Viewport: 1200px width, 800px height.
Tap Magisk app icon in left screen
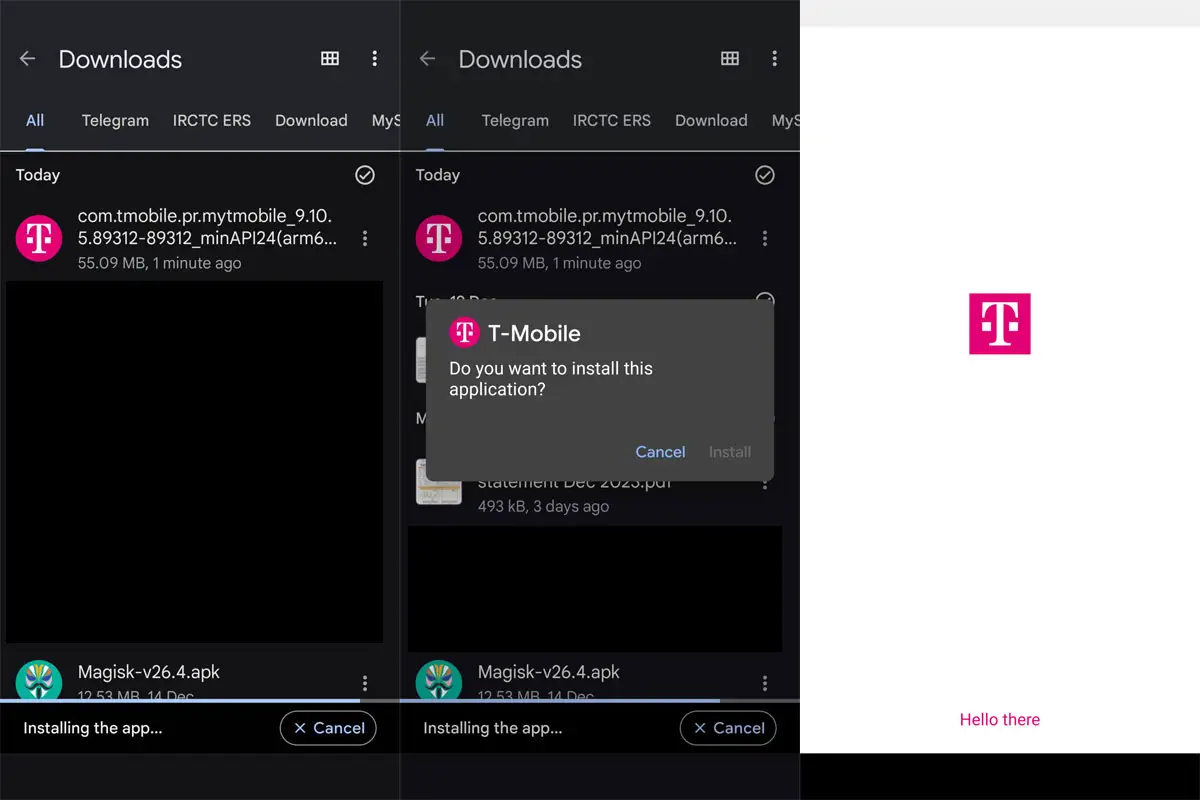tap(39, 680)
